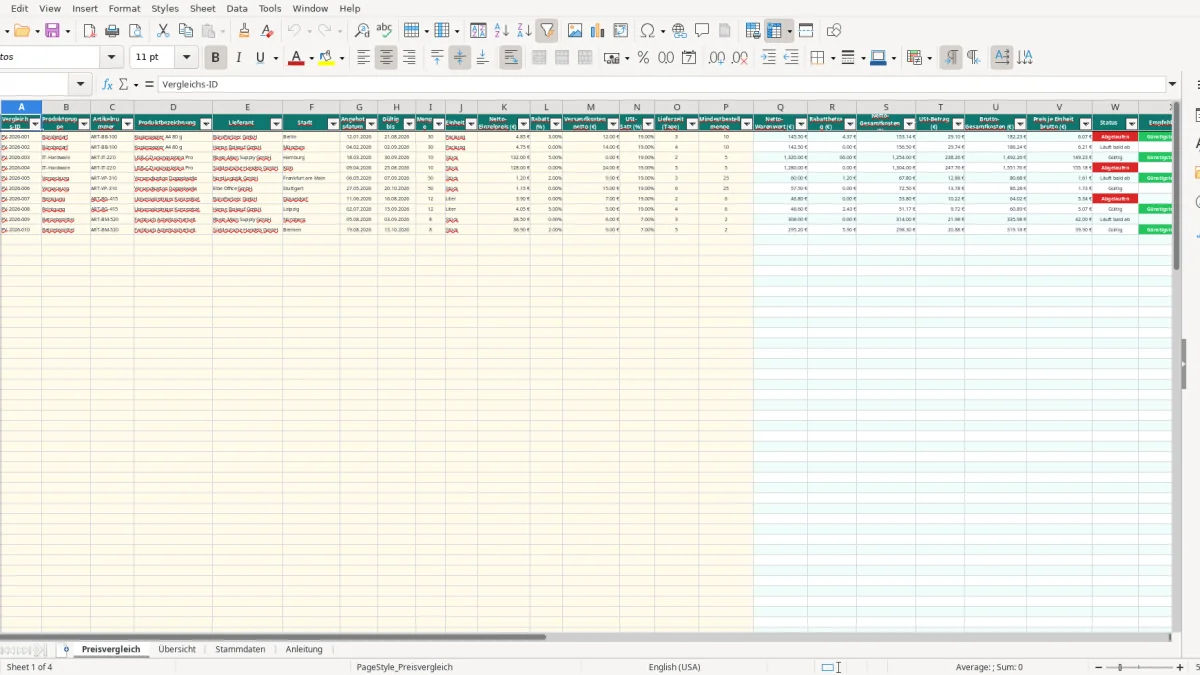Insert a hyperlink
The height and width of the screenshot is (675, 1200).
pos(680,31)
